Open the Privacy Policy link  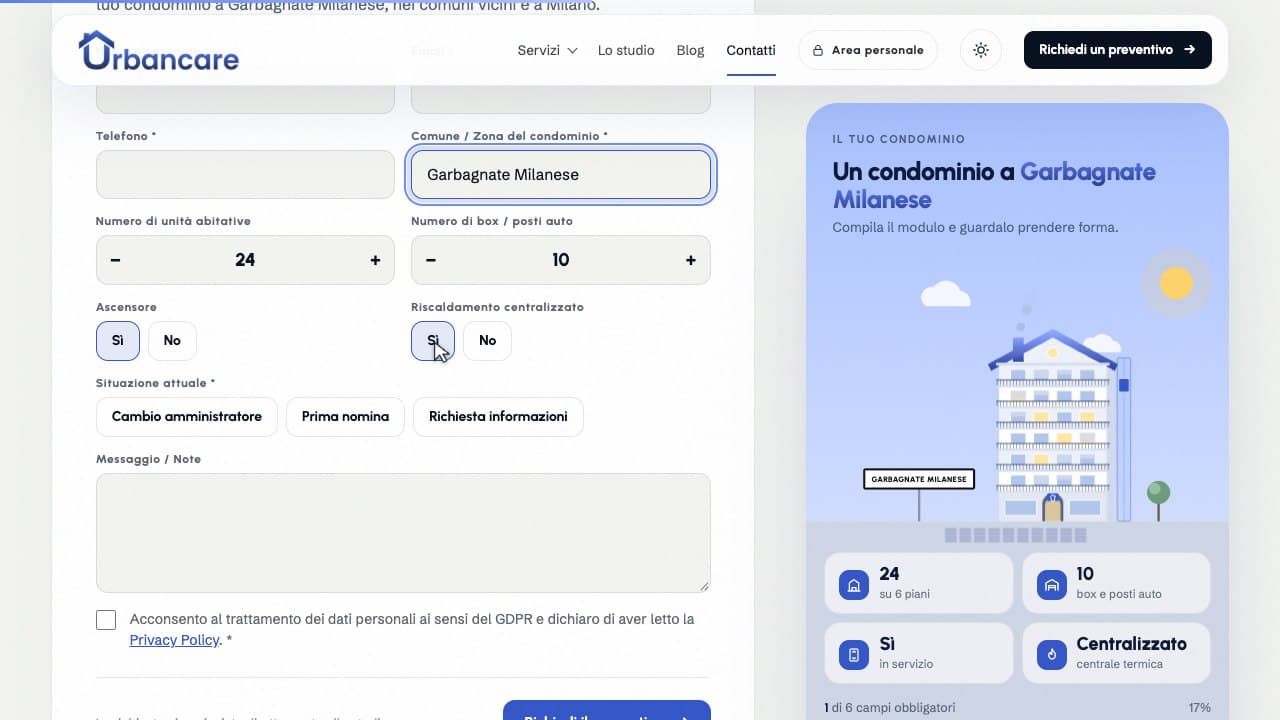click(x=174, y=640)
